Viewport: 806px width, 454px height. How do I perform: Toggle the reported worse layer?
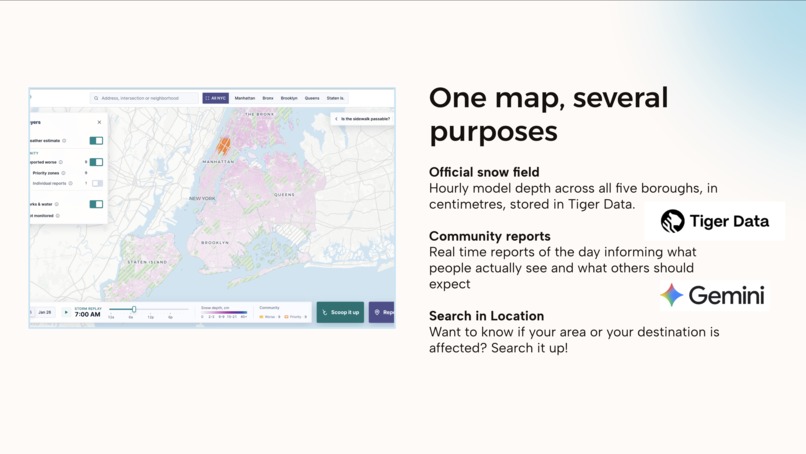(x=96, y=162)
